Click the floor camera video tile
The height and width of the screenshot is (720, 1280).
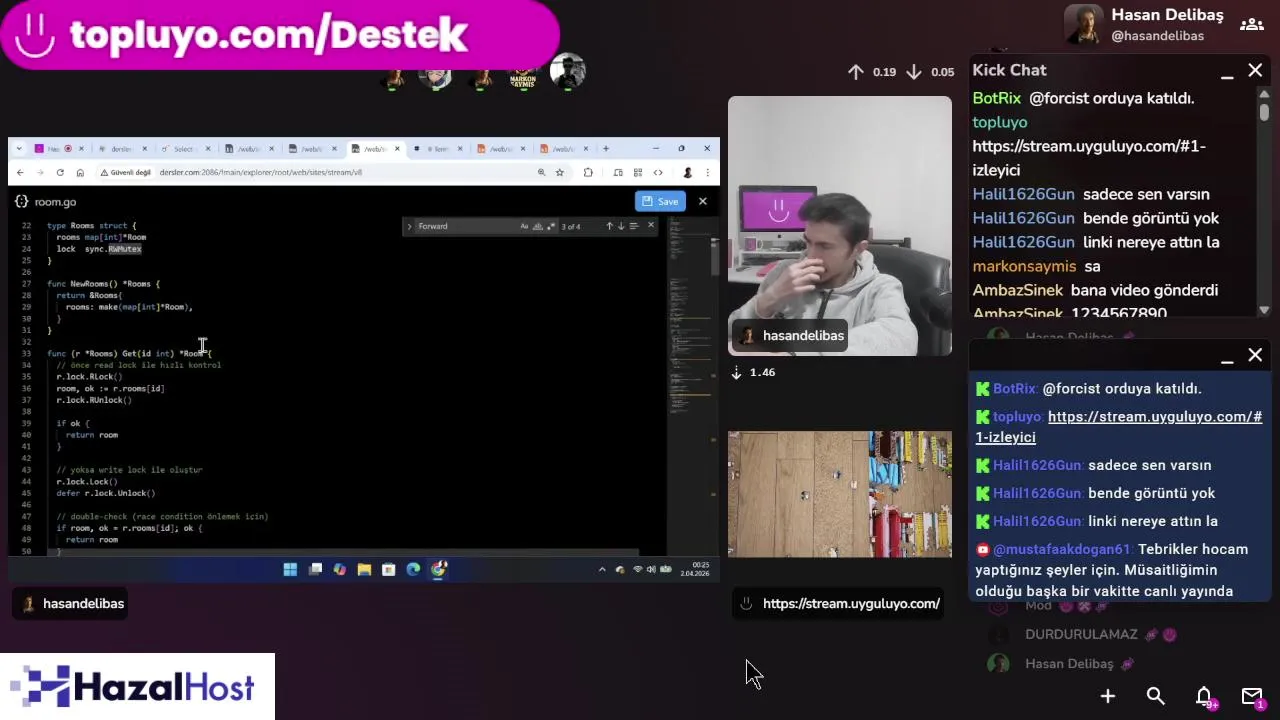click(x=840, y=494)
